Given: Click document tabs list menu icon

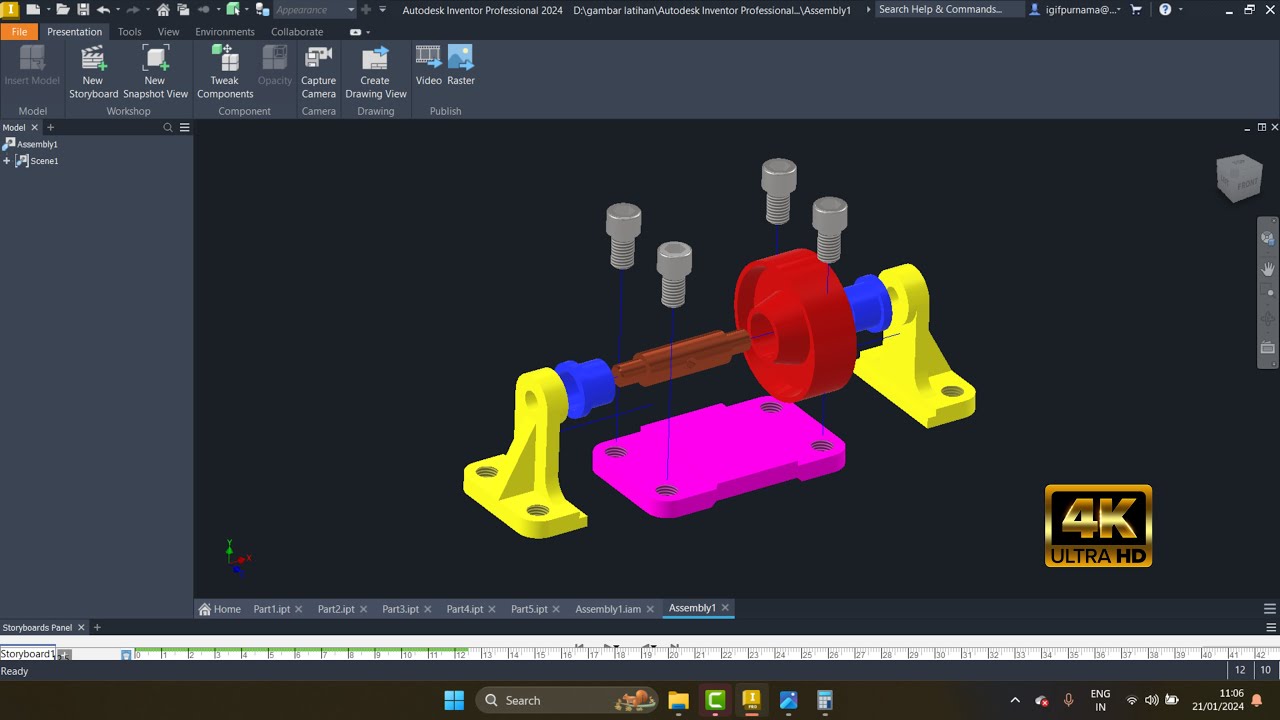Looking at the screenshot, I should pos(1270,608).
